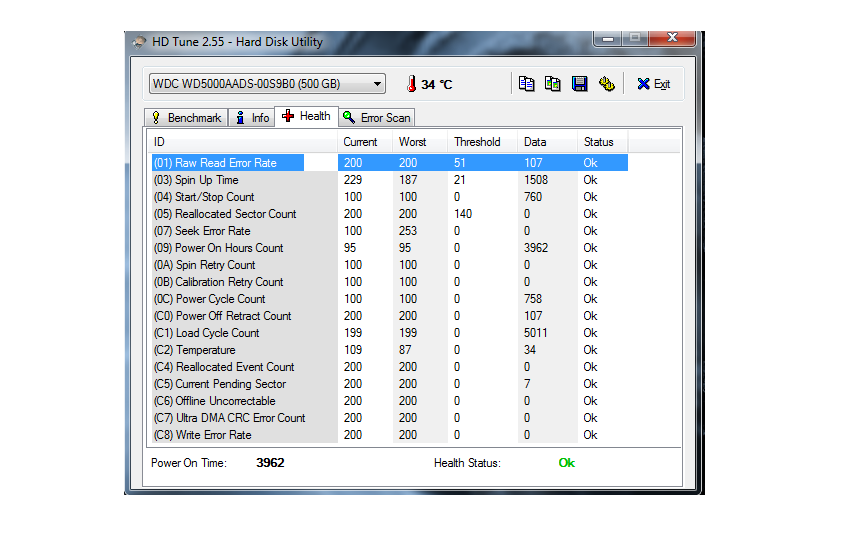
Task: Select the (03) Spin Up Time row
Action: pos(390,180)
